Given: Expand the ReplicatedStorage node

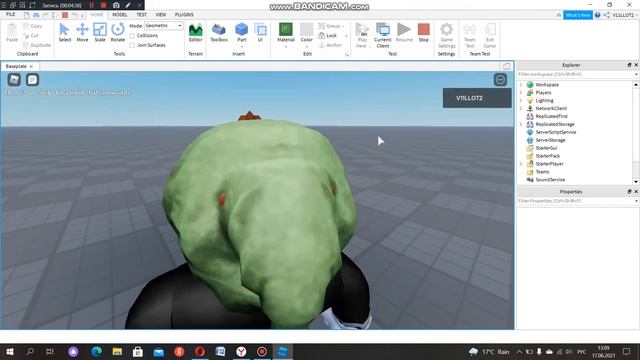Looking at the screenshot, I should tap(521, 124).
